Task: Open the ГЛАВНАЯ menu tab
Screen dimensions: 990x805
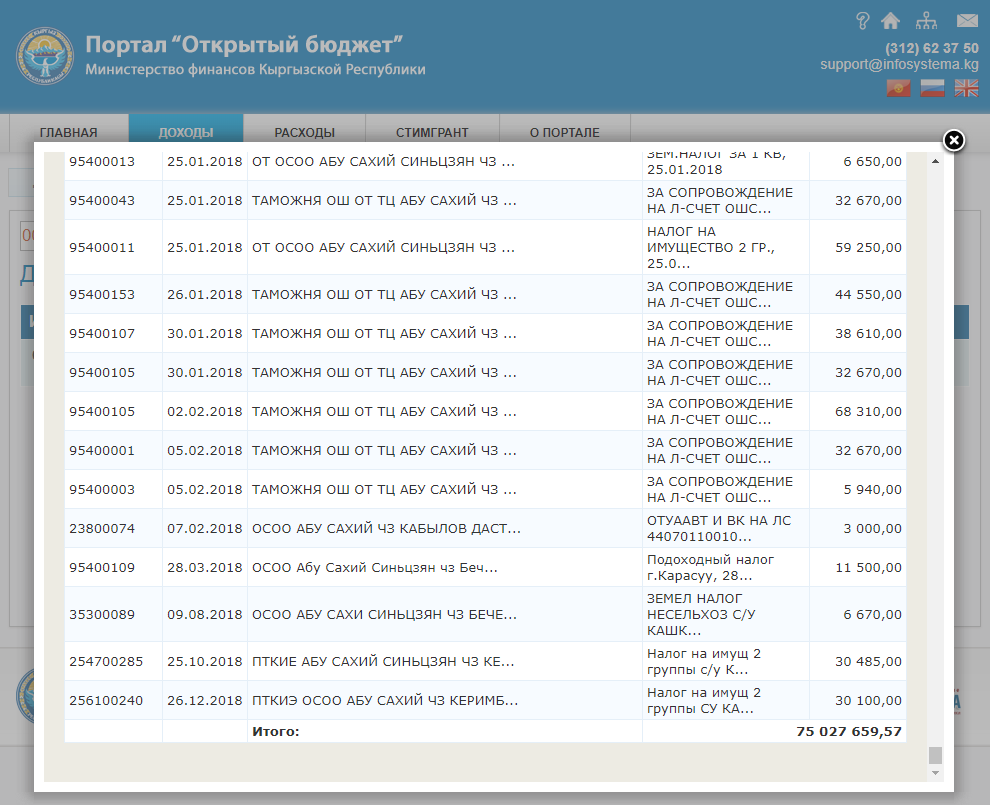Action: coord(68,132)
